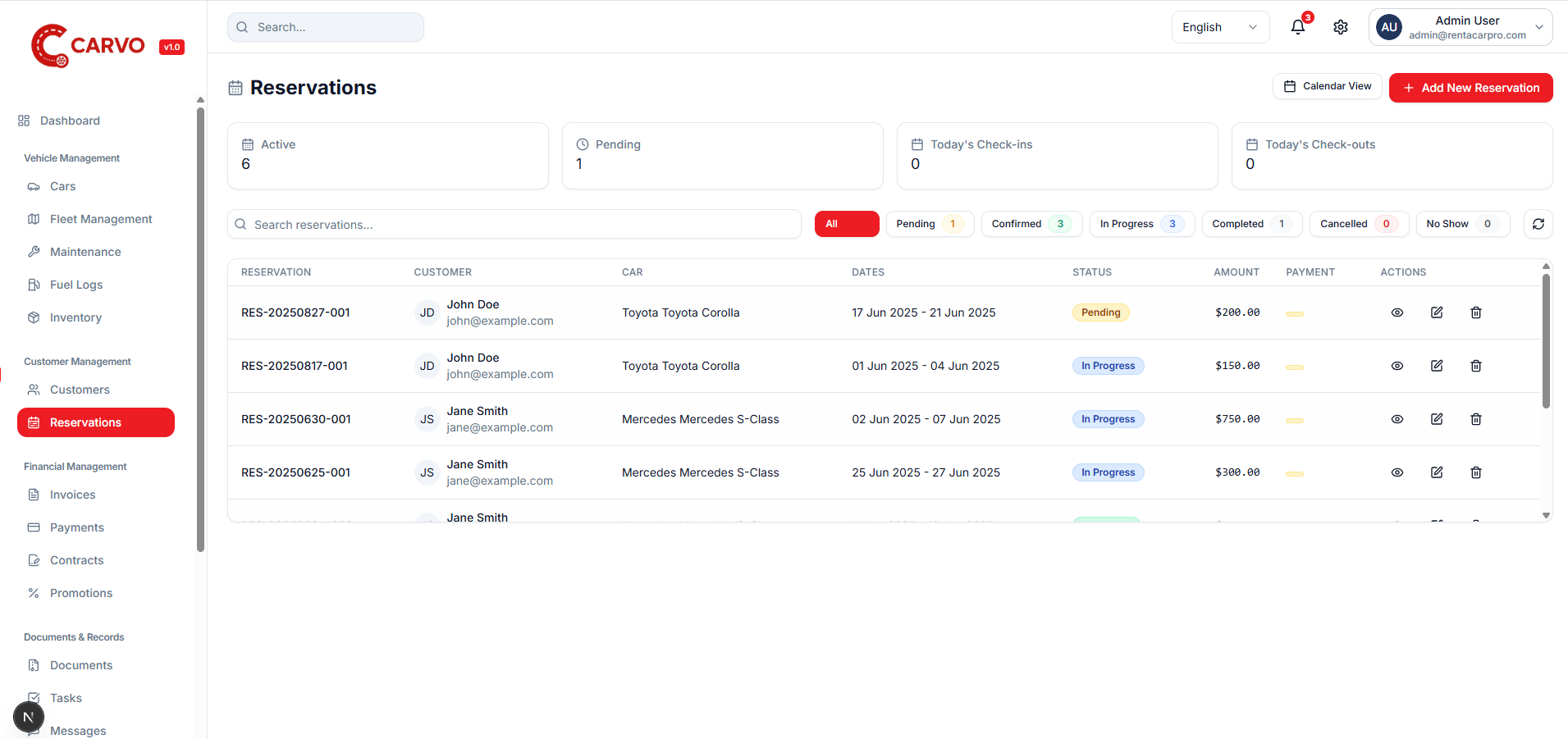Click the Add New Reservation button
1568x739 pixels.
click(1470, 88)
